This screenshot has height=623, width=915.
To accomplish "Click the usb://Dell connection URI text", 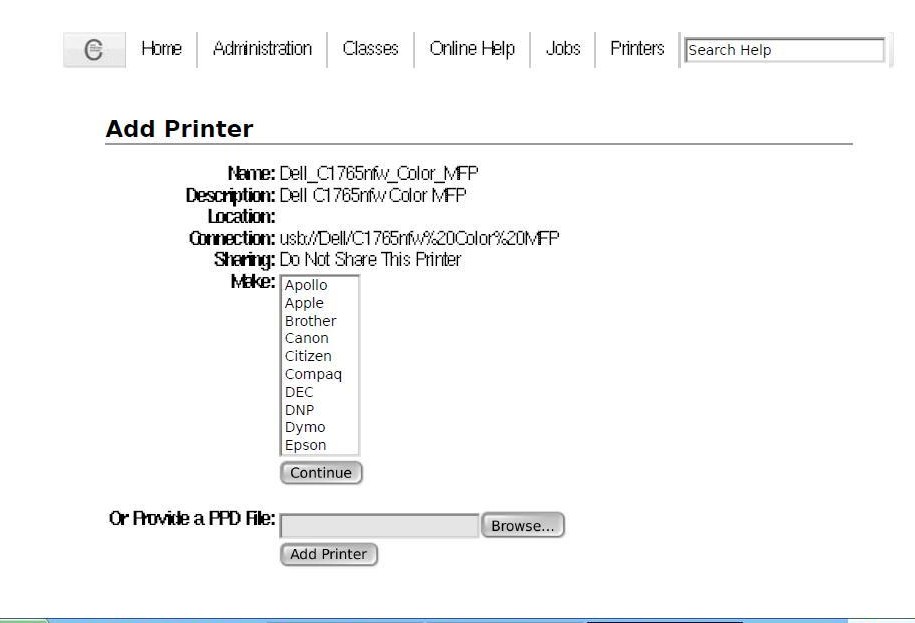I will (420, 239).
